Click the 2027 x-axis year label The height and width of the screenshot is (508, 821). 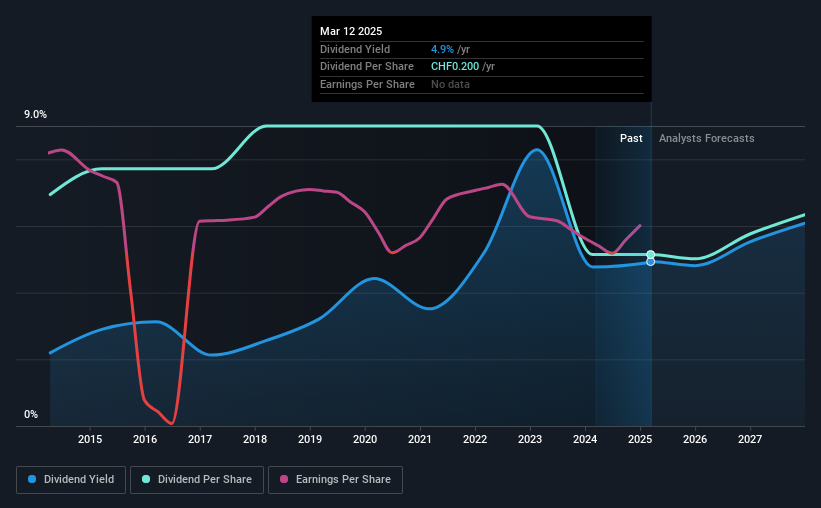(x=750, y=439)
